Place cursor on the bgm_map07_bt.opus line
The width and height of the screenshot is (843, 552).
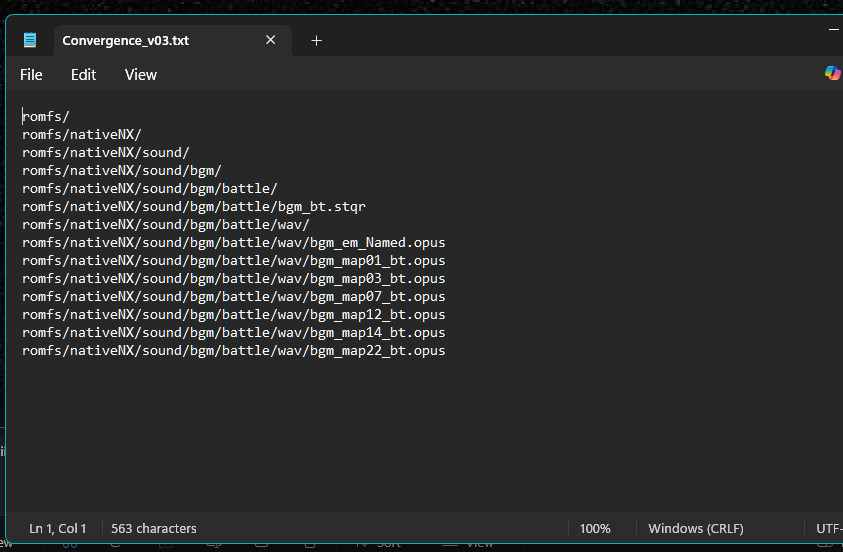click(233, 297)
